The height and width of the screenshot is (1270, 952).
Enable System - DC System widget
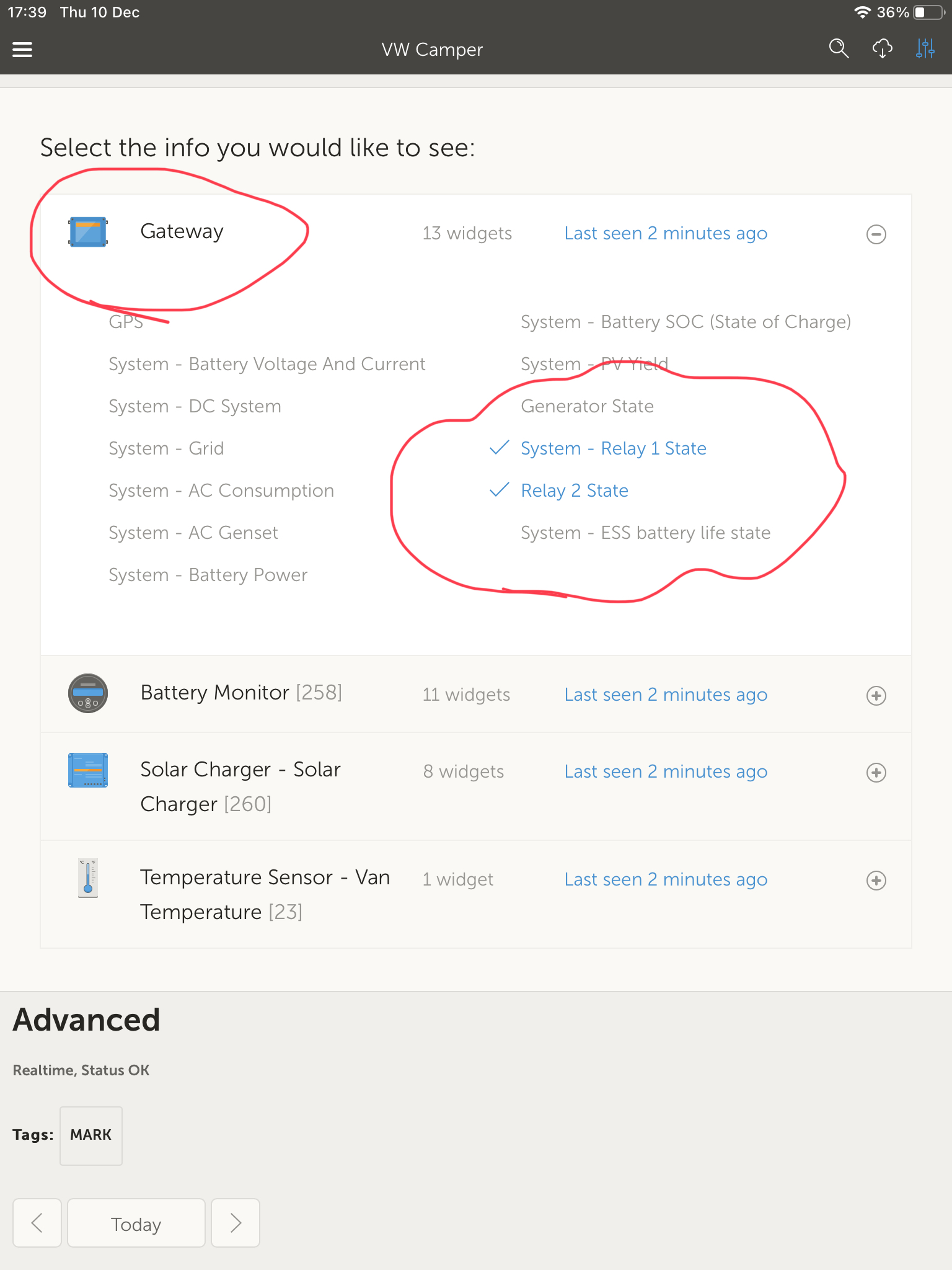pyautogui.click(x=195, y=406)
